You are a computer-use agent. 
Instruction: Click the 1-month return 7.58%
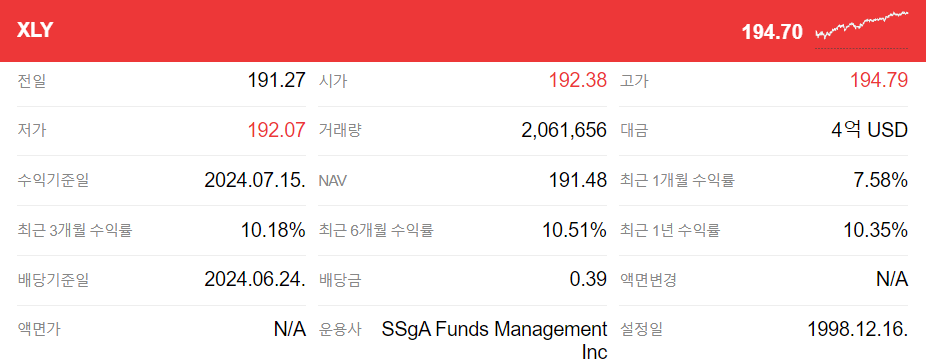pyautogui.click(x=881, y=180)
